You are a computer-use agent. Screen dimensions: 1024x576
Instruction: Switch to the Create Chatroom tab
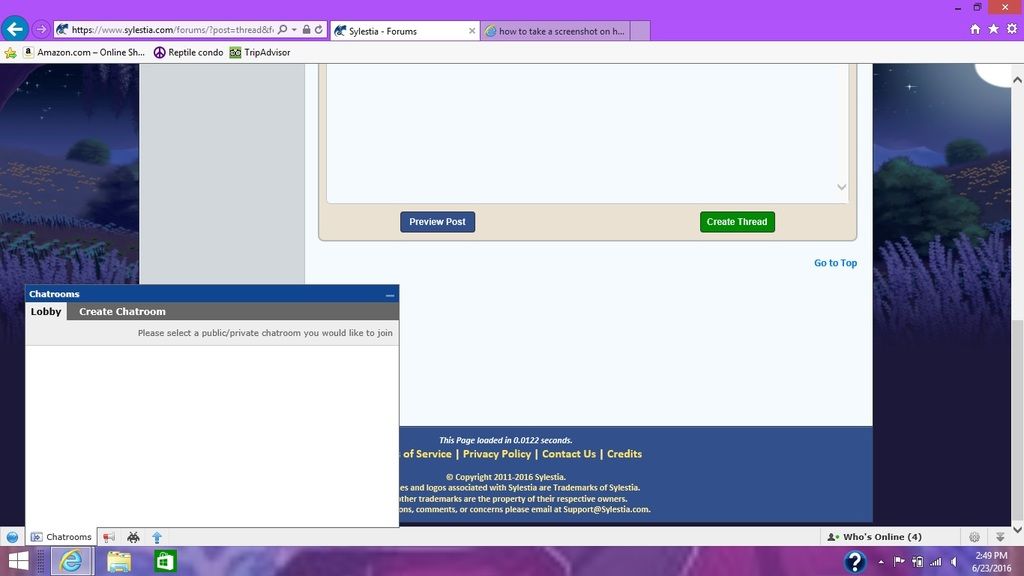click(x=122, y=312)
